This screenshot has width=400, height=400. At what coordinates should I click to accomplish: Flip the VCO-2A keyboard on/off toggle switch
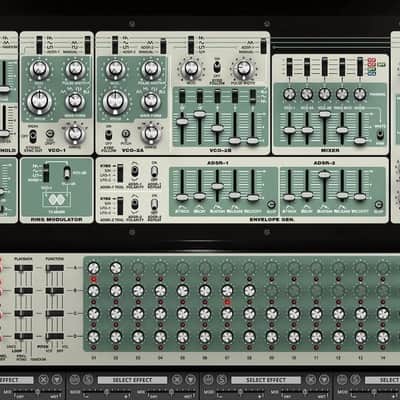coord(109,135)
